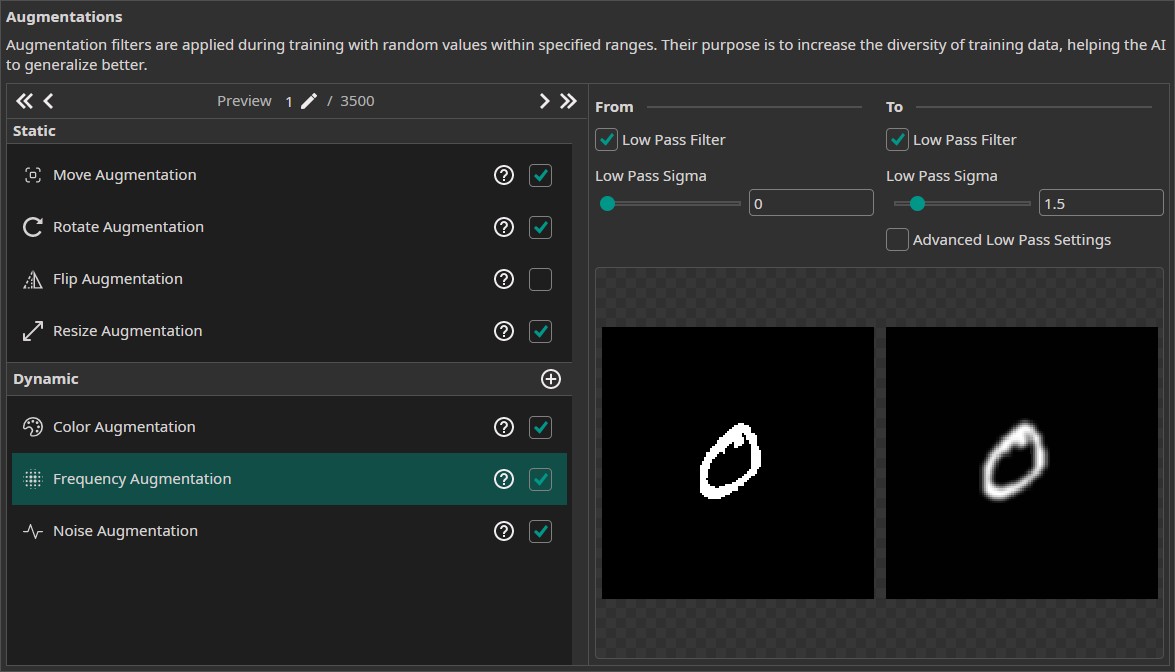Show help for Noise Augmentation

point(504,531)
